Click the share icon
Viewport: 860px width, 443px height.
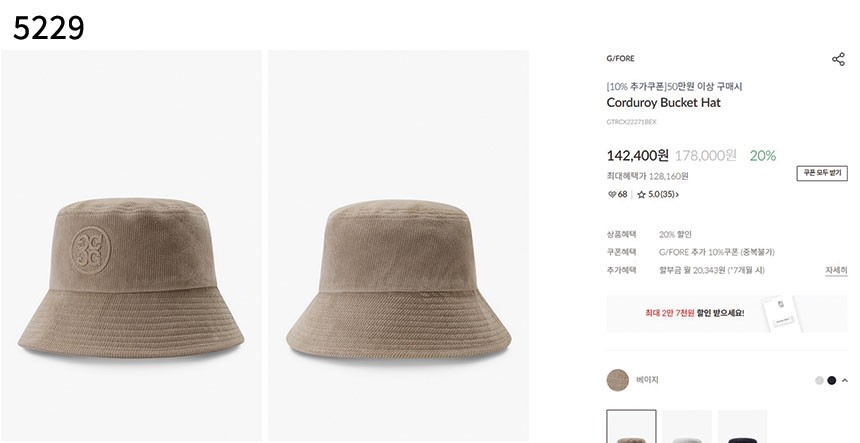pos(838,59)
